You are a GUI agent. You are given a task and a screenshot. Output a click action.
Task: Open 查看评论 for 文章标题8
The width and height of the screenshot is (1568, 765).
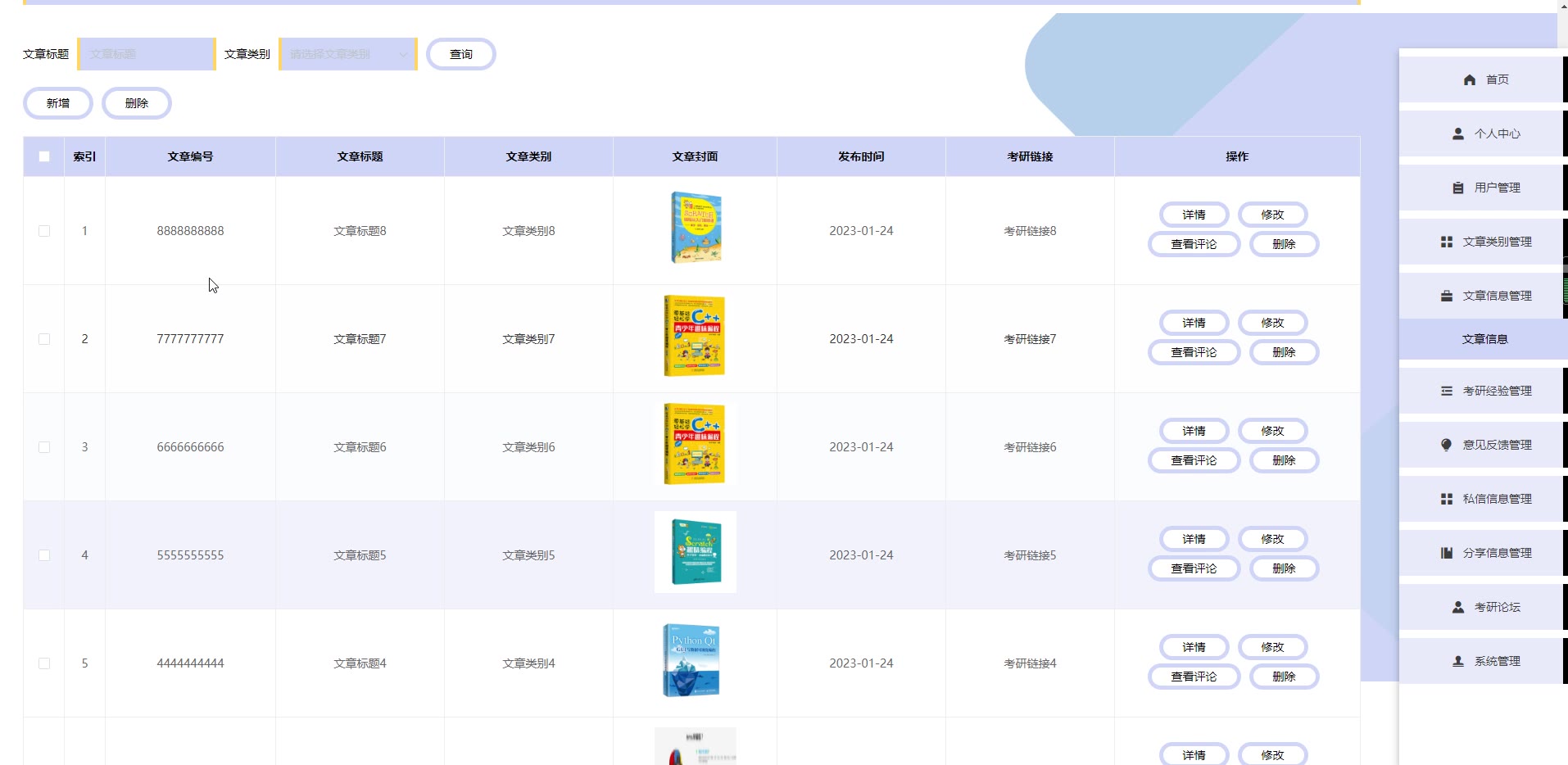click(1194, 244)
